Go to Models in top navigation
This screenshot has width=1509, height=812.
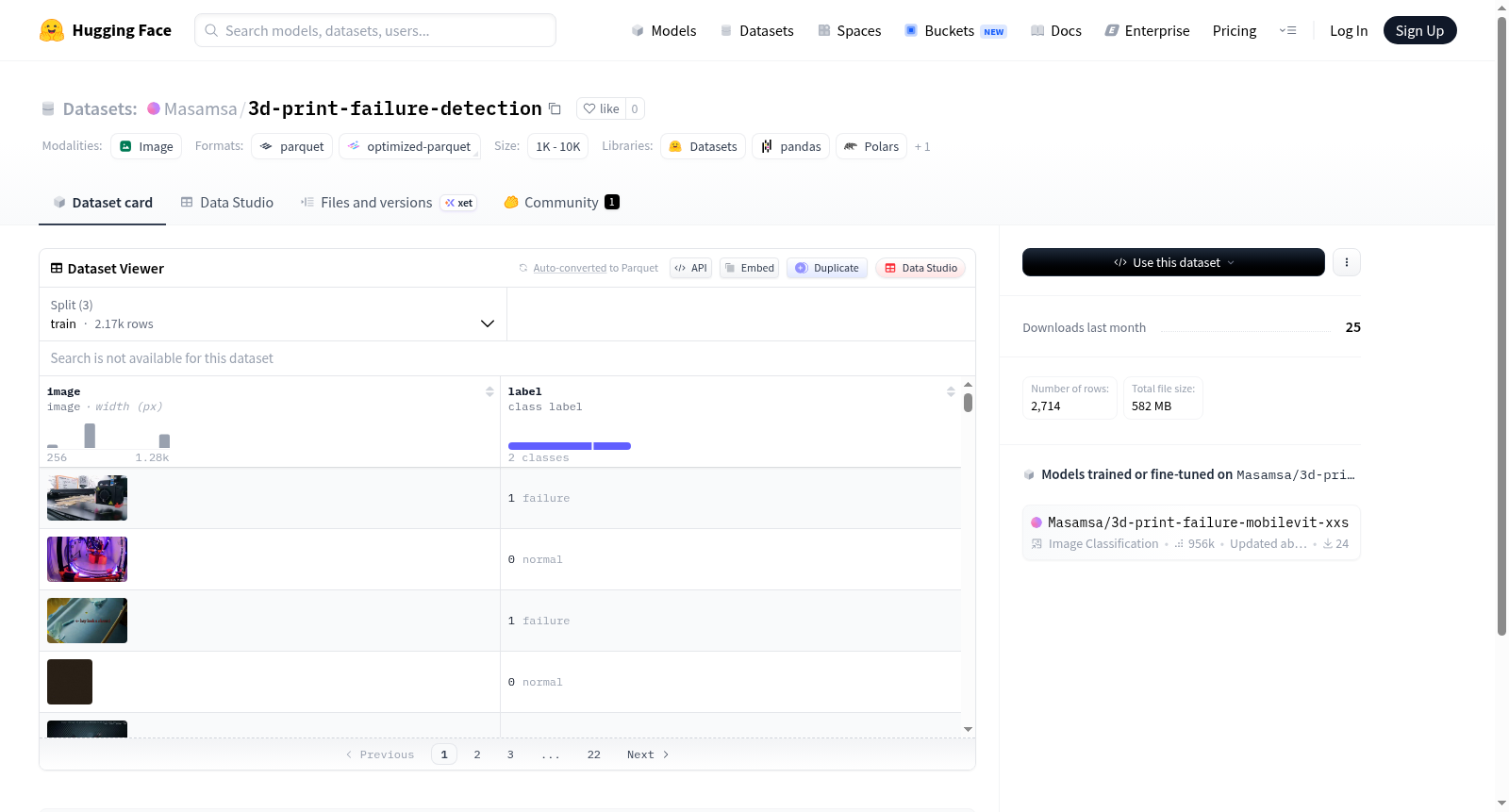pyautogui.click(x=664, y=30)
